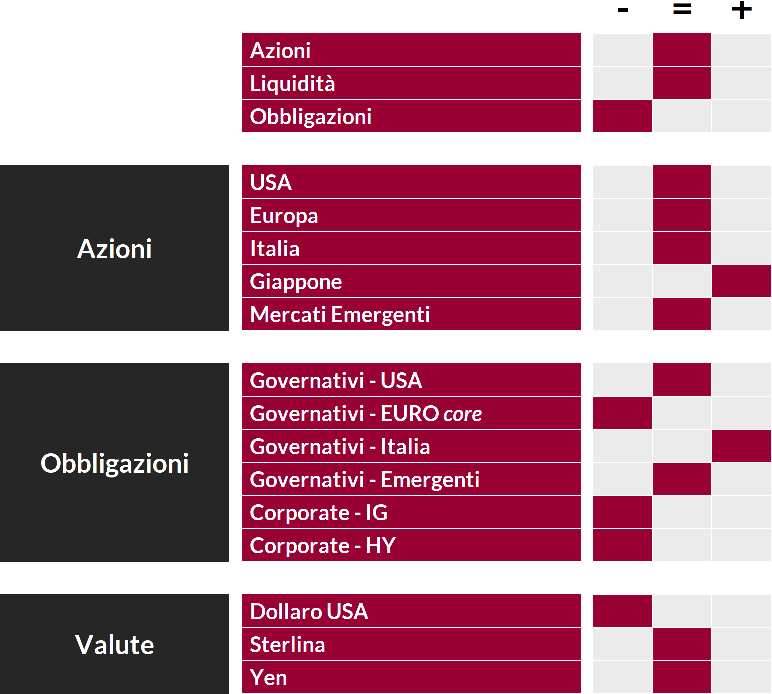
Task: Click the Giappone row label
Action: pos(411,282)
